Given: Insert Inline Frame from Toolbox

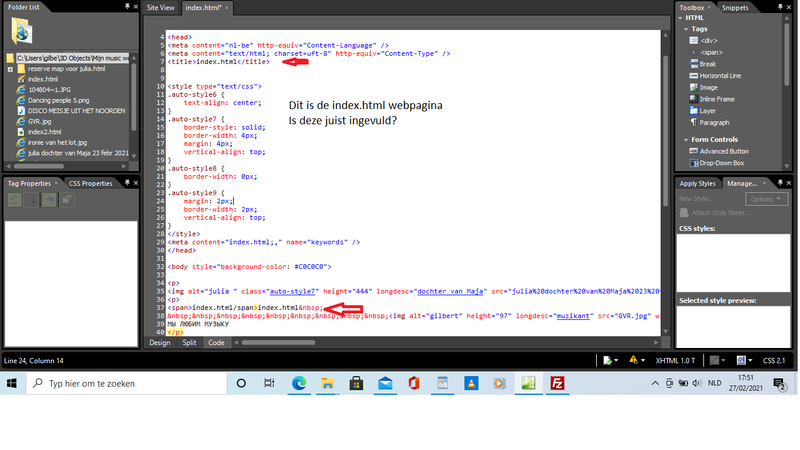Looking at the screenshot, I should coord(718,98).
